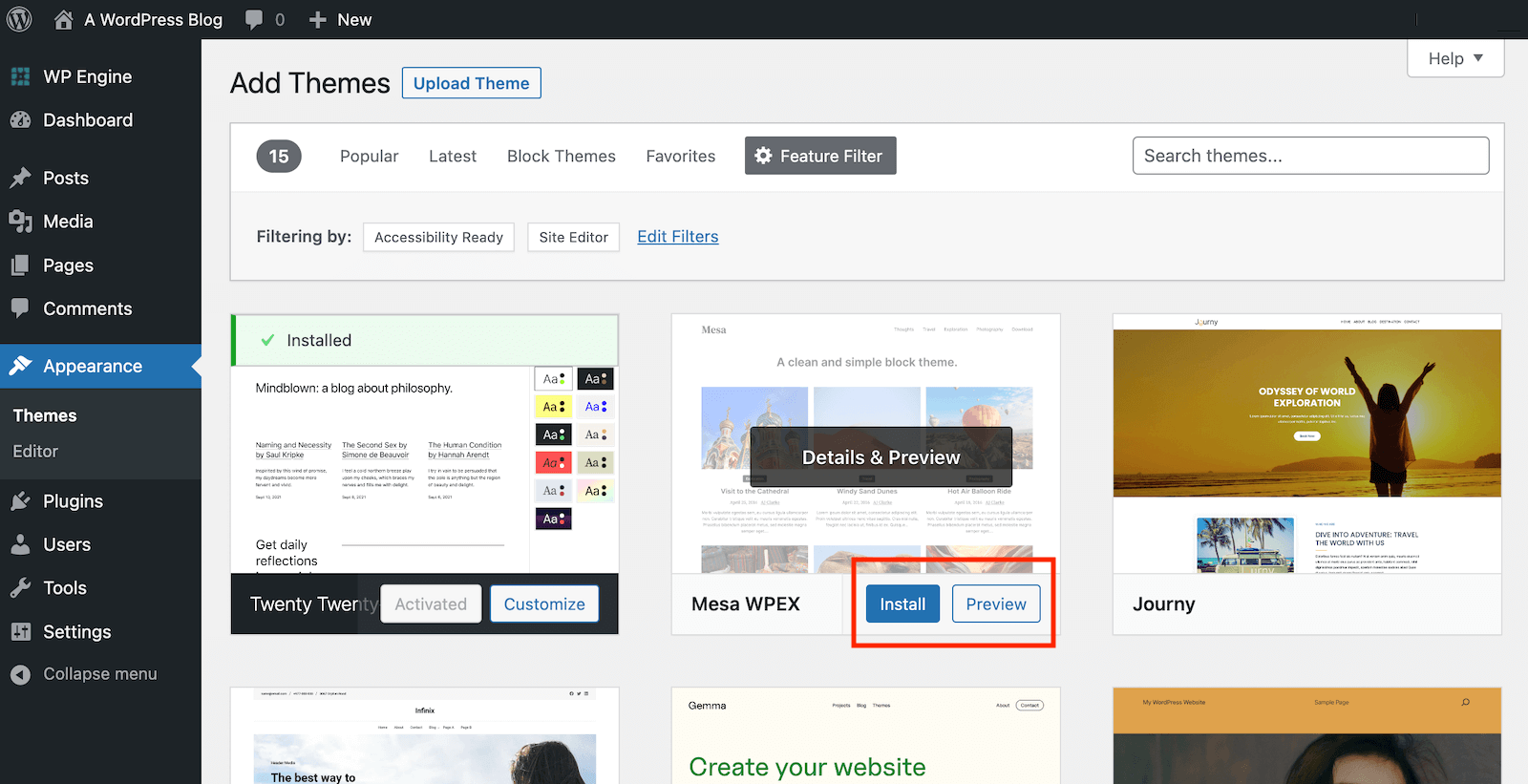1528x784 pixels.
Task: Click the Feature Filter button
Action: (820, 156)
